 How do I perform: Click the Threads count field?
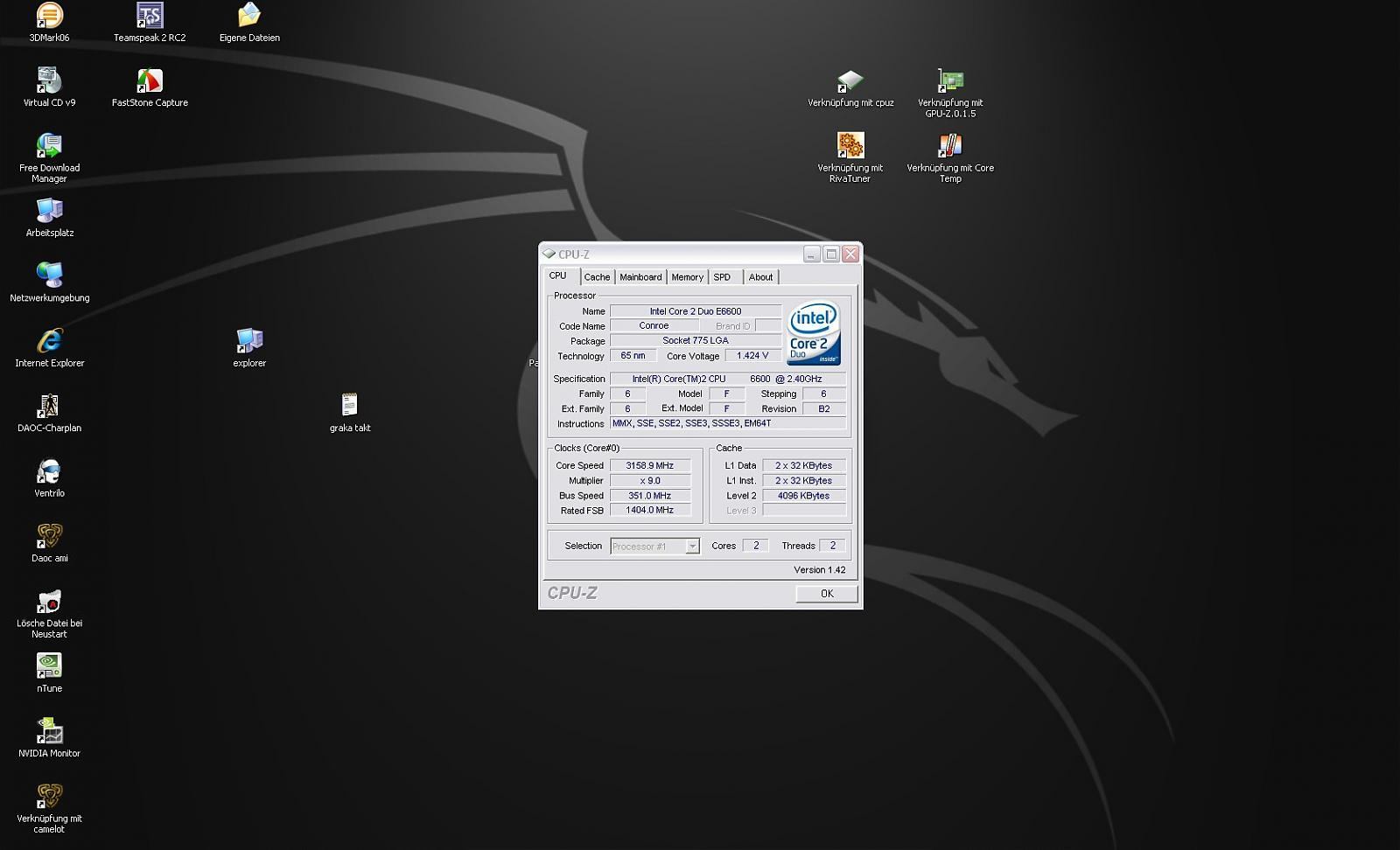point(832,546)
